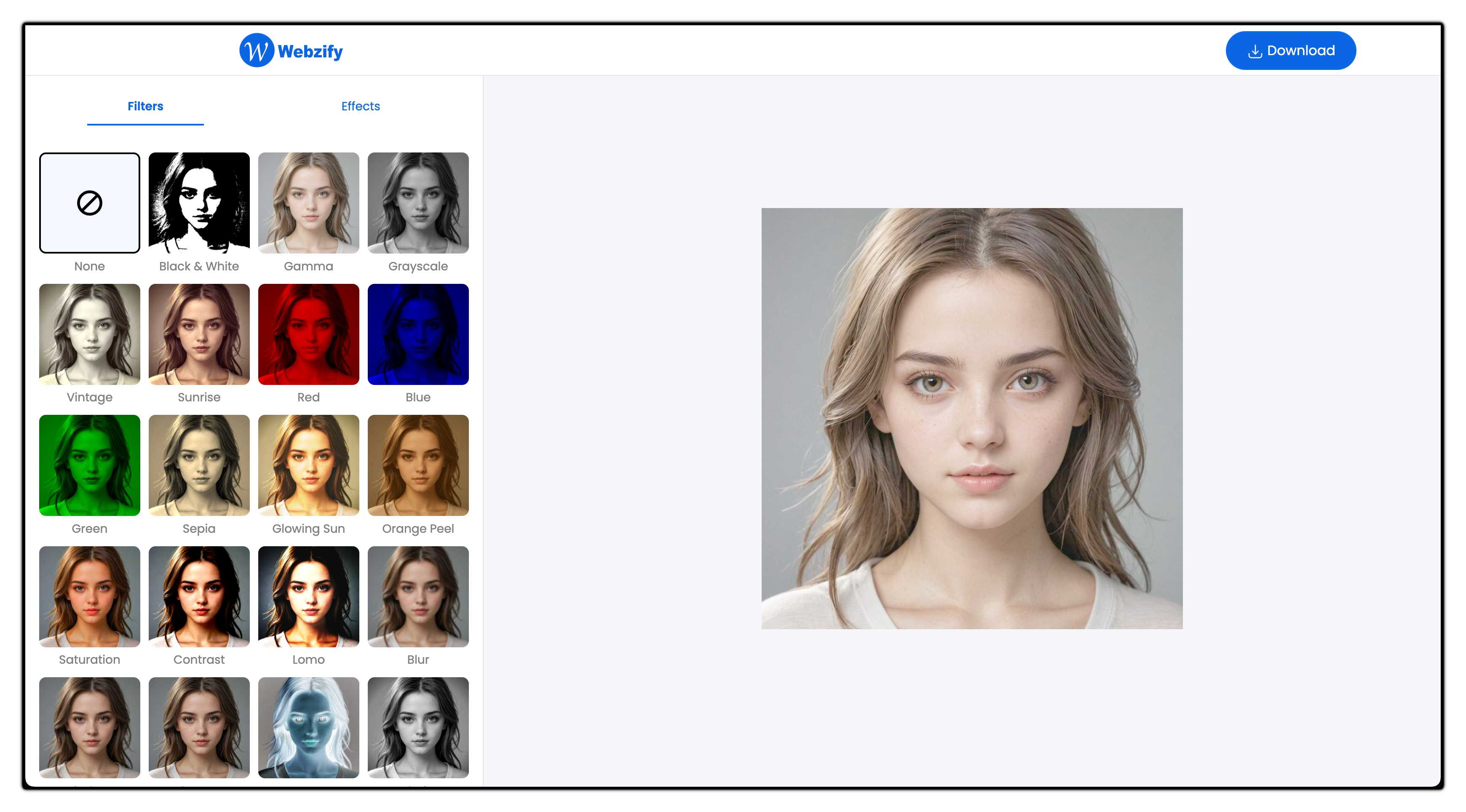Apply the Saturation filter thumbnail
This screenshot has width=1466, height=812.
pyautogui.click(x=89, y=596)
